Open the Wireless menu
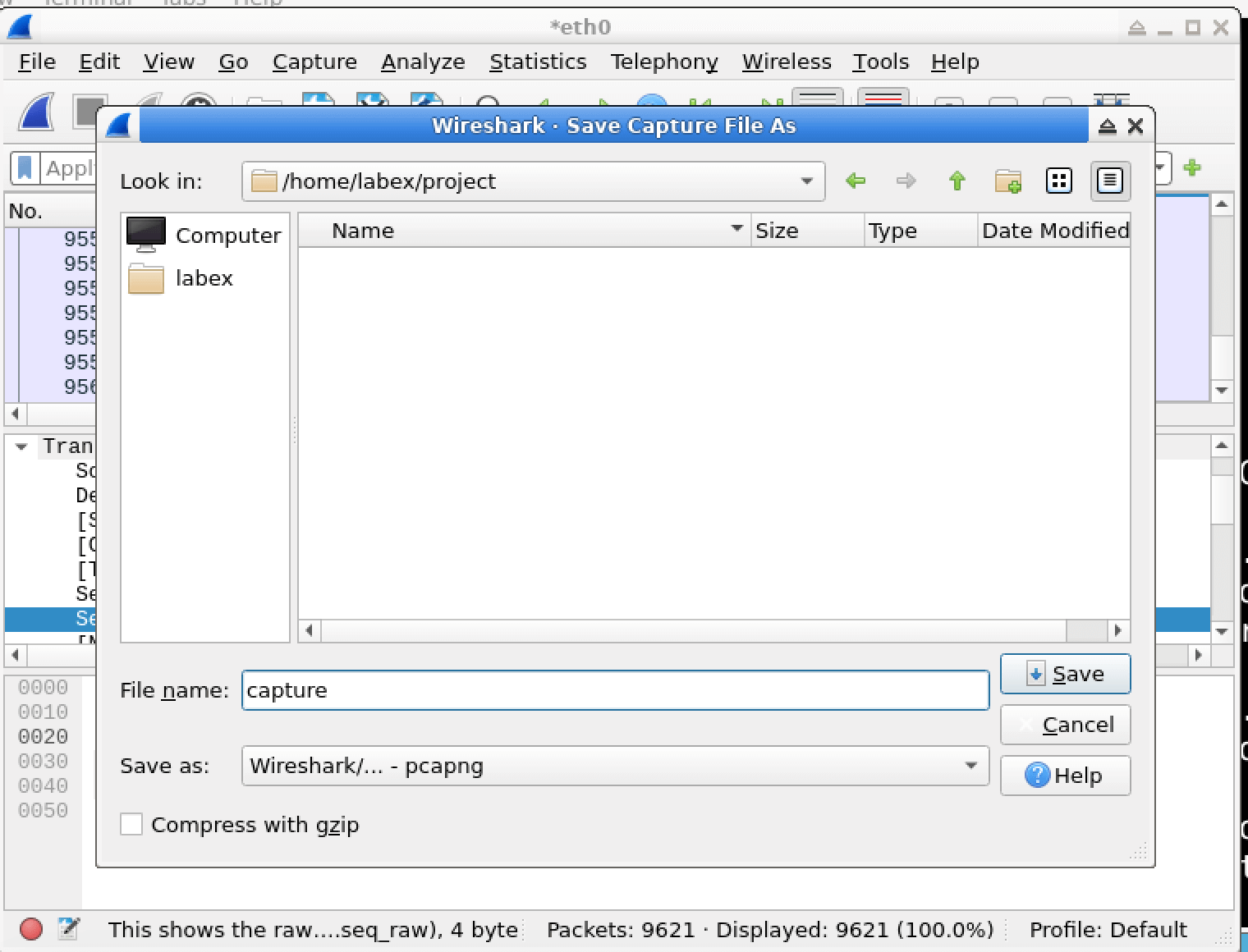The height and width of the screenshot is (952, 1248). 787,62
